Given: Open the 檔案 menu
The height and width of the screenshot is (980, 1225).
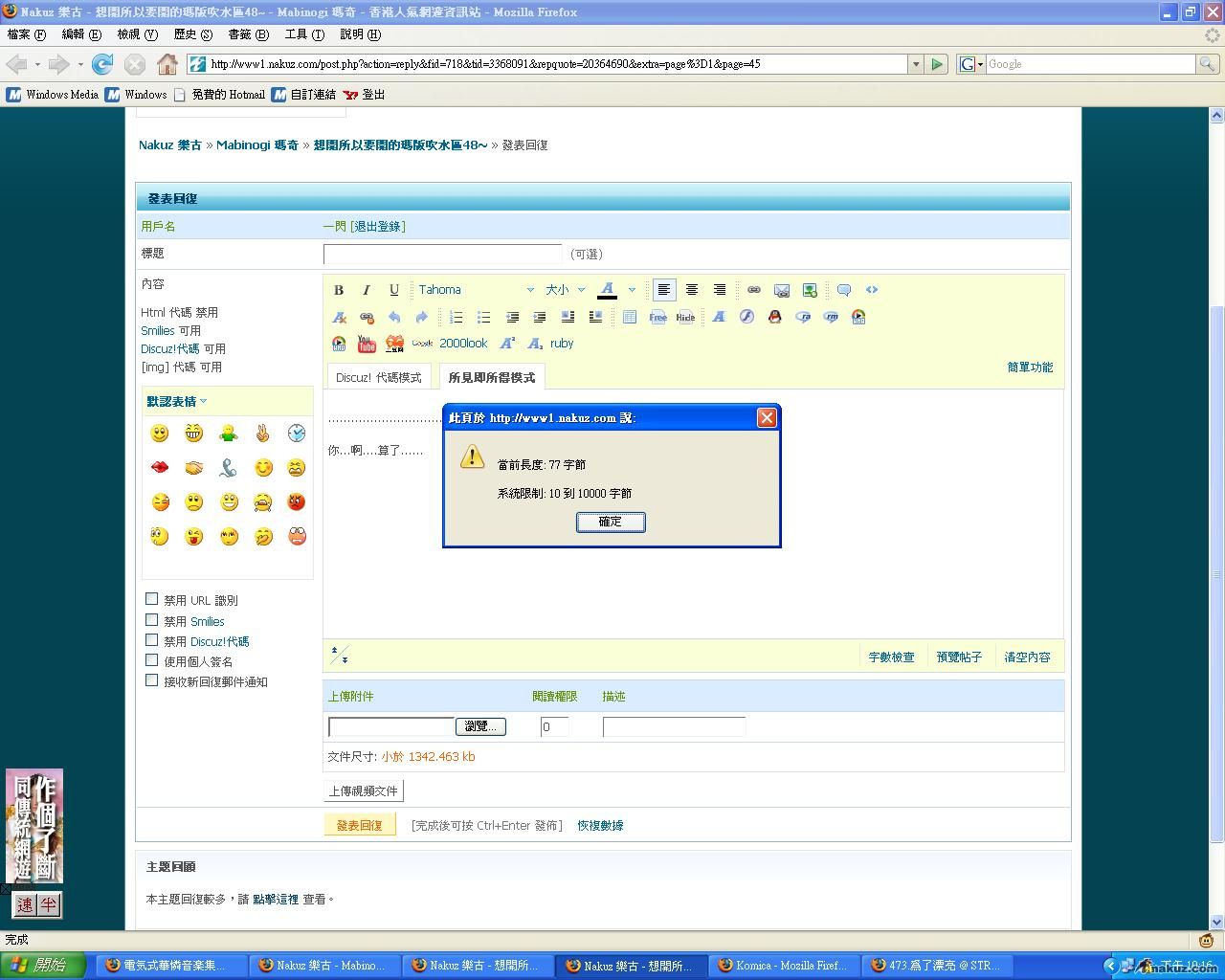Looking at the screenshot, I should click(26, 34).
